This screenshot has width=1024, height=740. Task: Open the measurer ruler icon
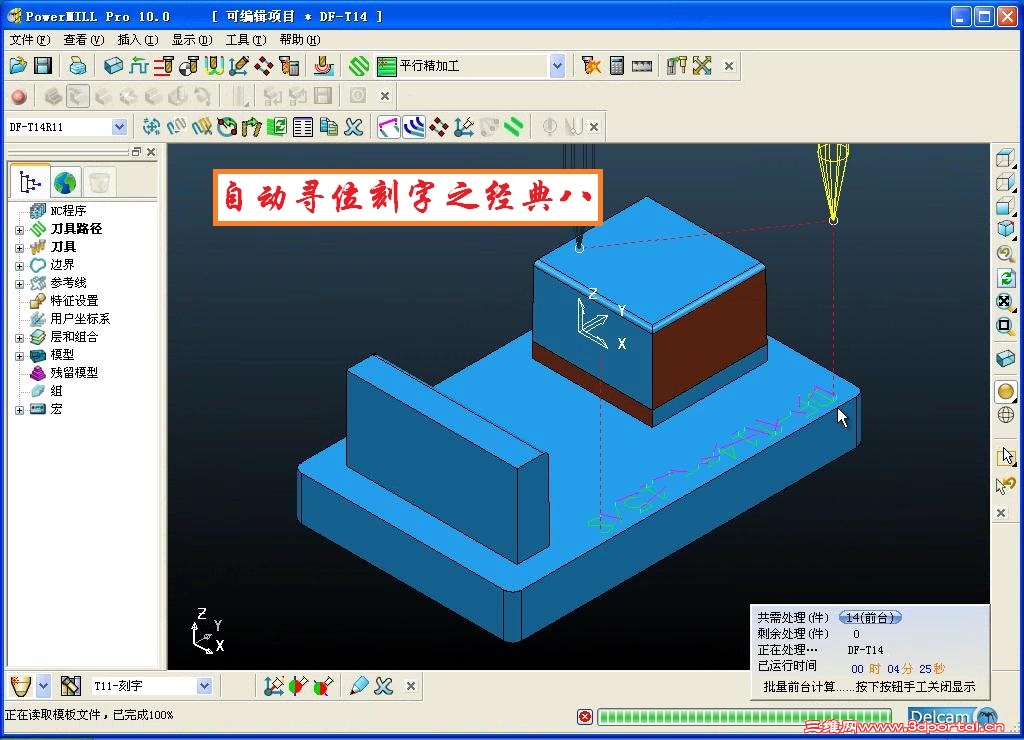642,66
